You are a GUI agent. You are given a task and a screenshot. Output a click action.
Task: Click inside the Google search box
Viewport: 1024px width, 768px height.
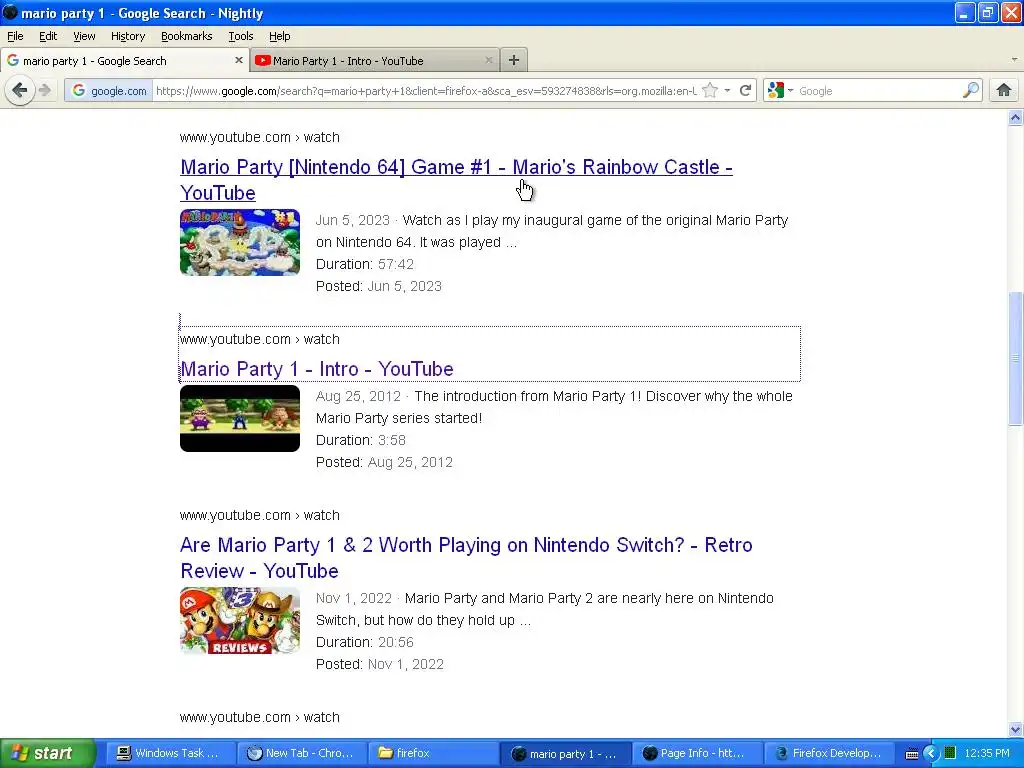point(878,91)
